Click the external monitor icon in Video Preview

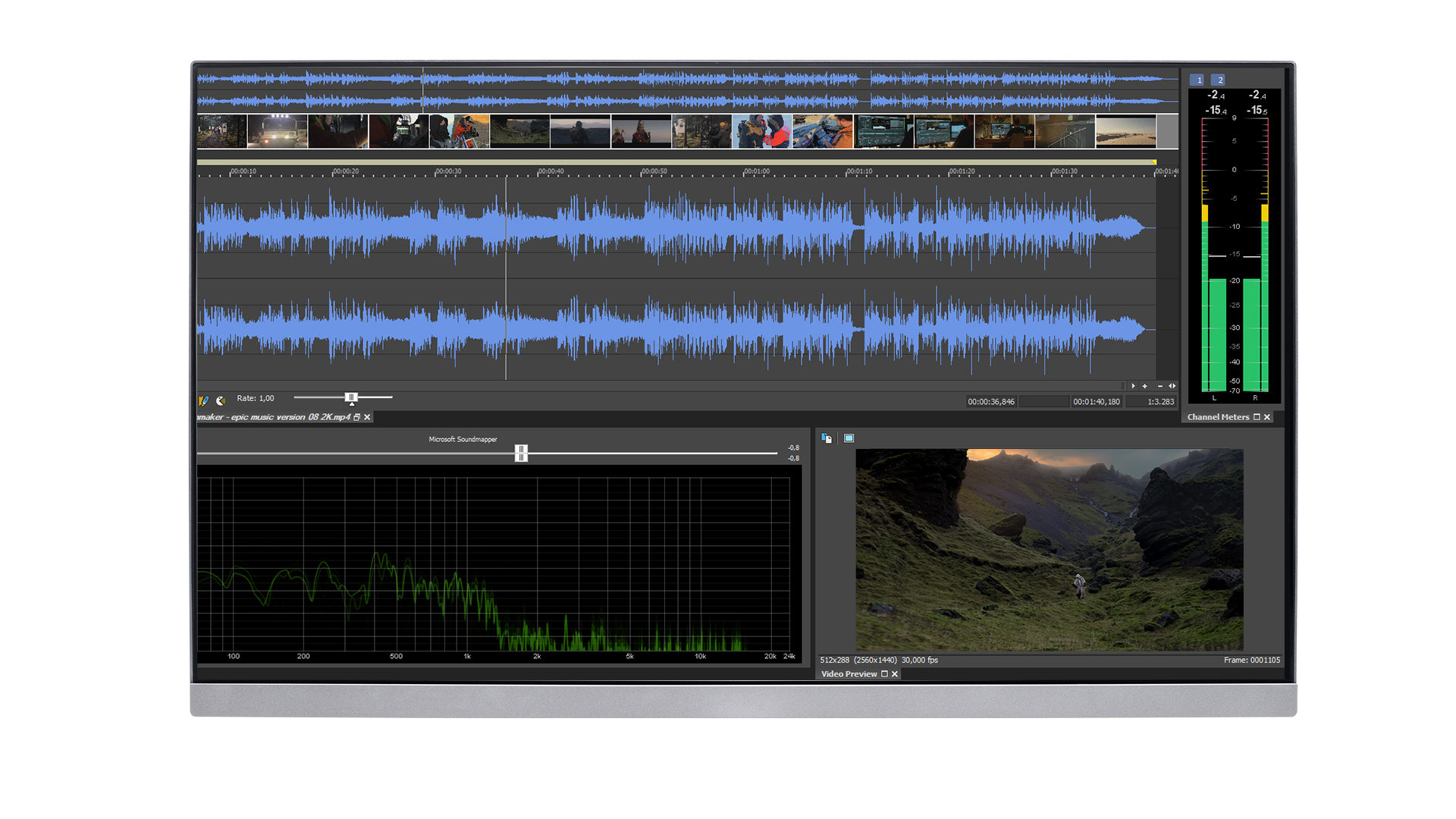point(849,438)
